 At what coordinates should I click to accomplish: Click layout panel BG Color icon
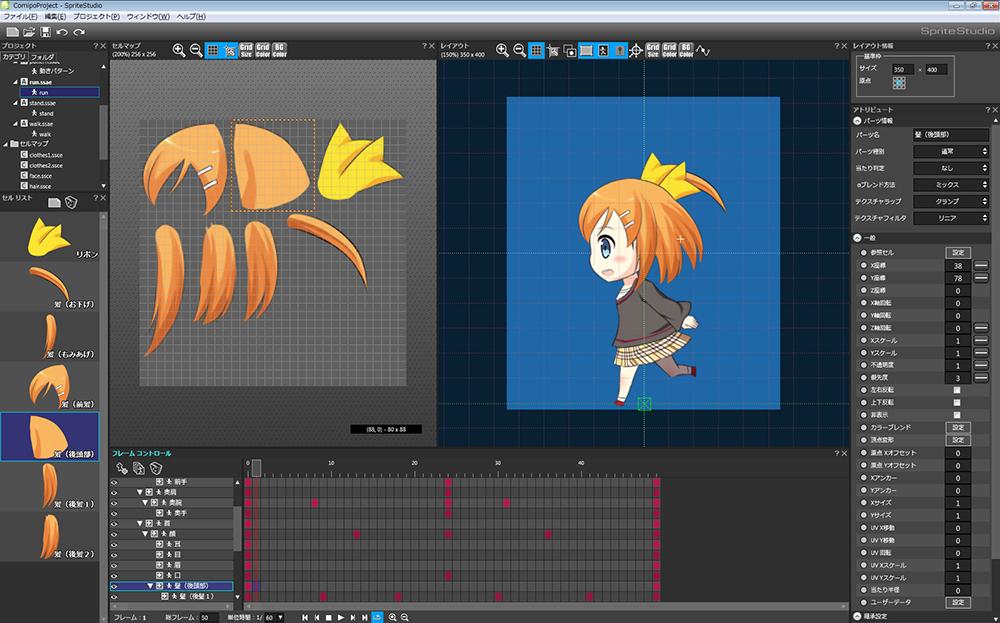(686, 50)
